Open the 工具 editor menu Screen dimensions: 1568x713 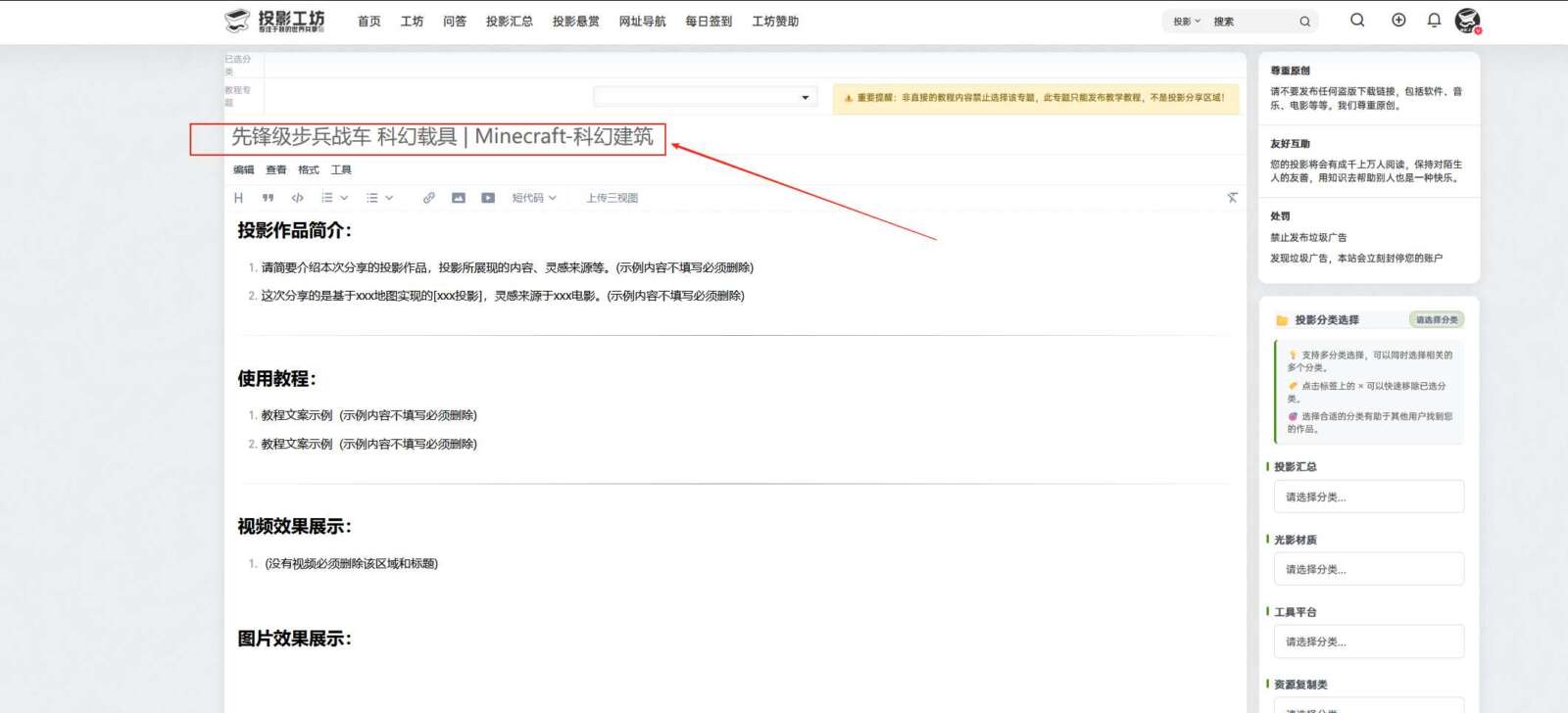341,169
